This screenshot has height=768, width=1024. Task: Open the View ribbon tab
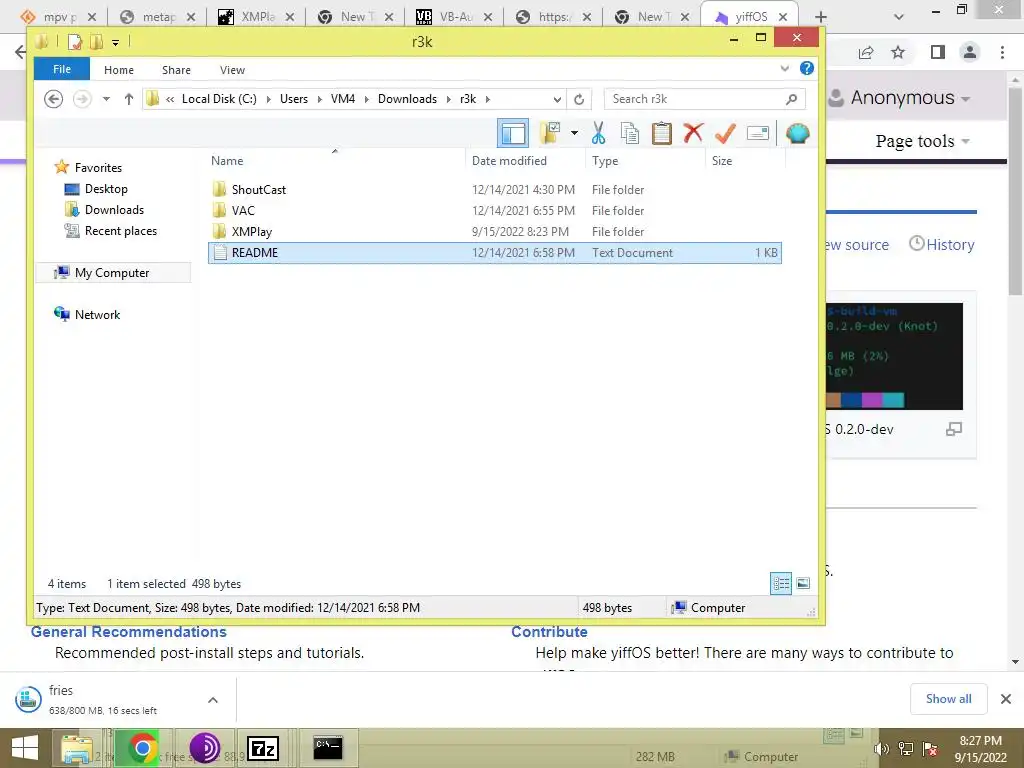pos(232,70)
